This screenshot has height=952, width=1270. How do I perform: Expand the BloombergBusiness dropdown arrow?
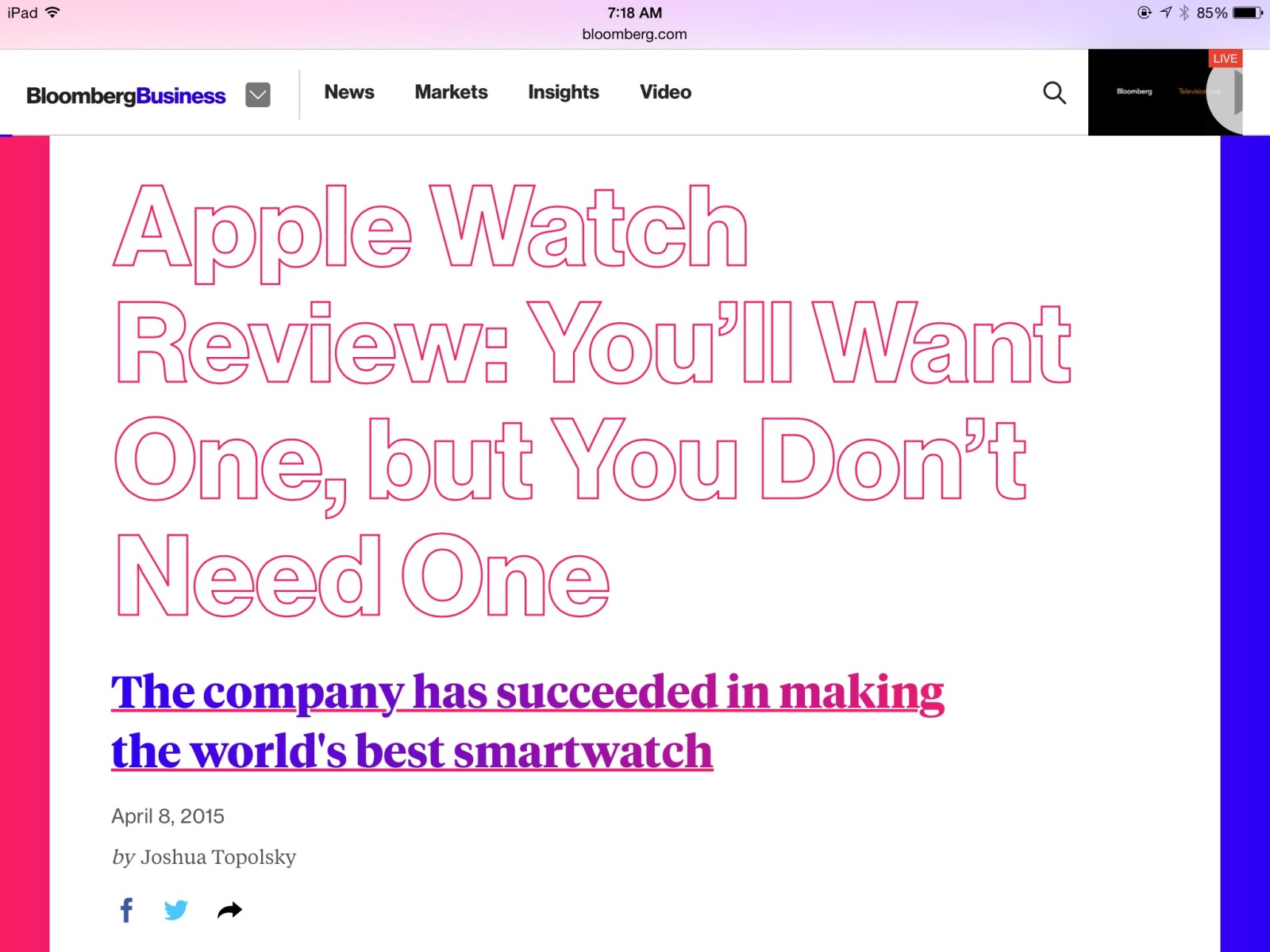pos(258,95)
